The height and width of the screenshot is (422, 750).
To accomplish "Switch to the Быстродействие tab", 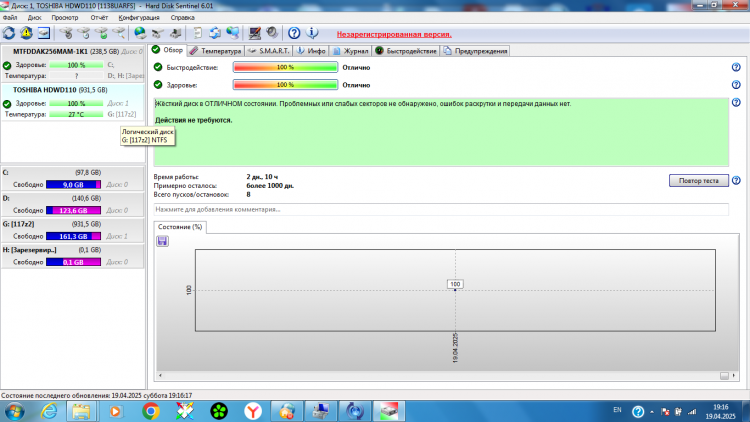I will point(406,51).
